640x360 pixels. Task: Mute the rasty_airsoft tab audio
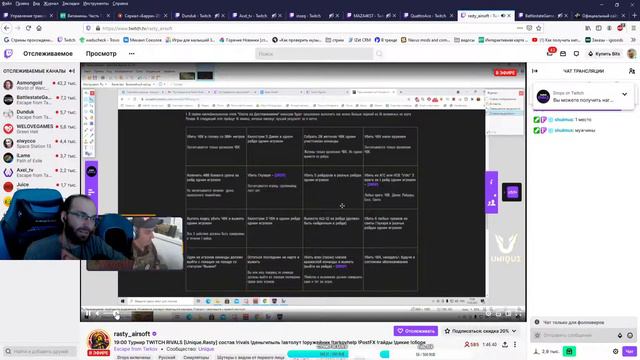coord(503,16)
